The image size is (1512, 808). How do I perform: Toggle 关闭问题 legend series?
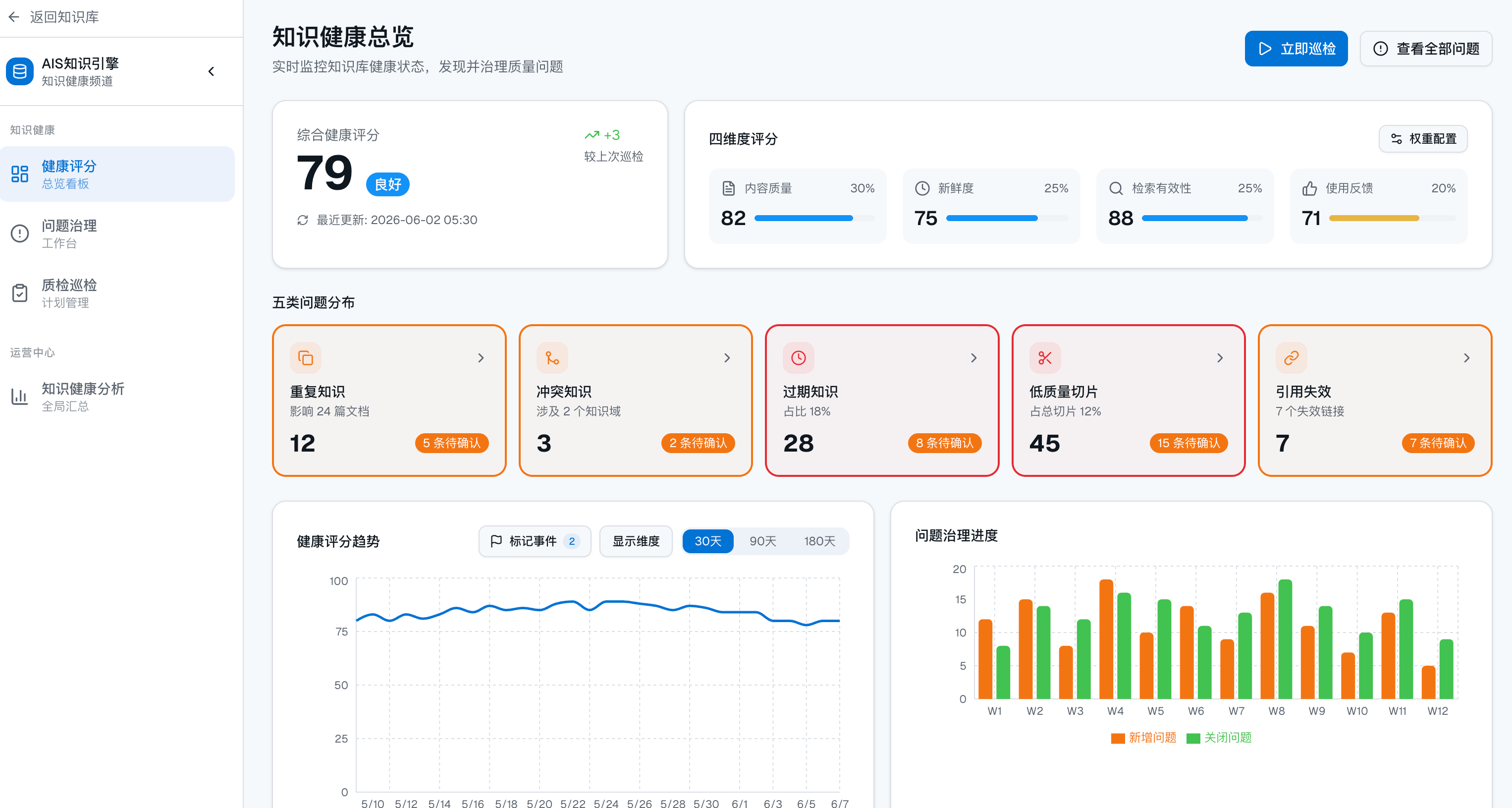click(1219, 738)
